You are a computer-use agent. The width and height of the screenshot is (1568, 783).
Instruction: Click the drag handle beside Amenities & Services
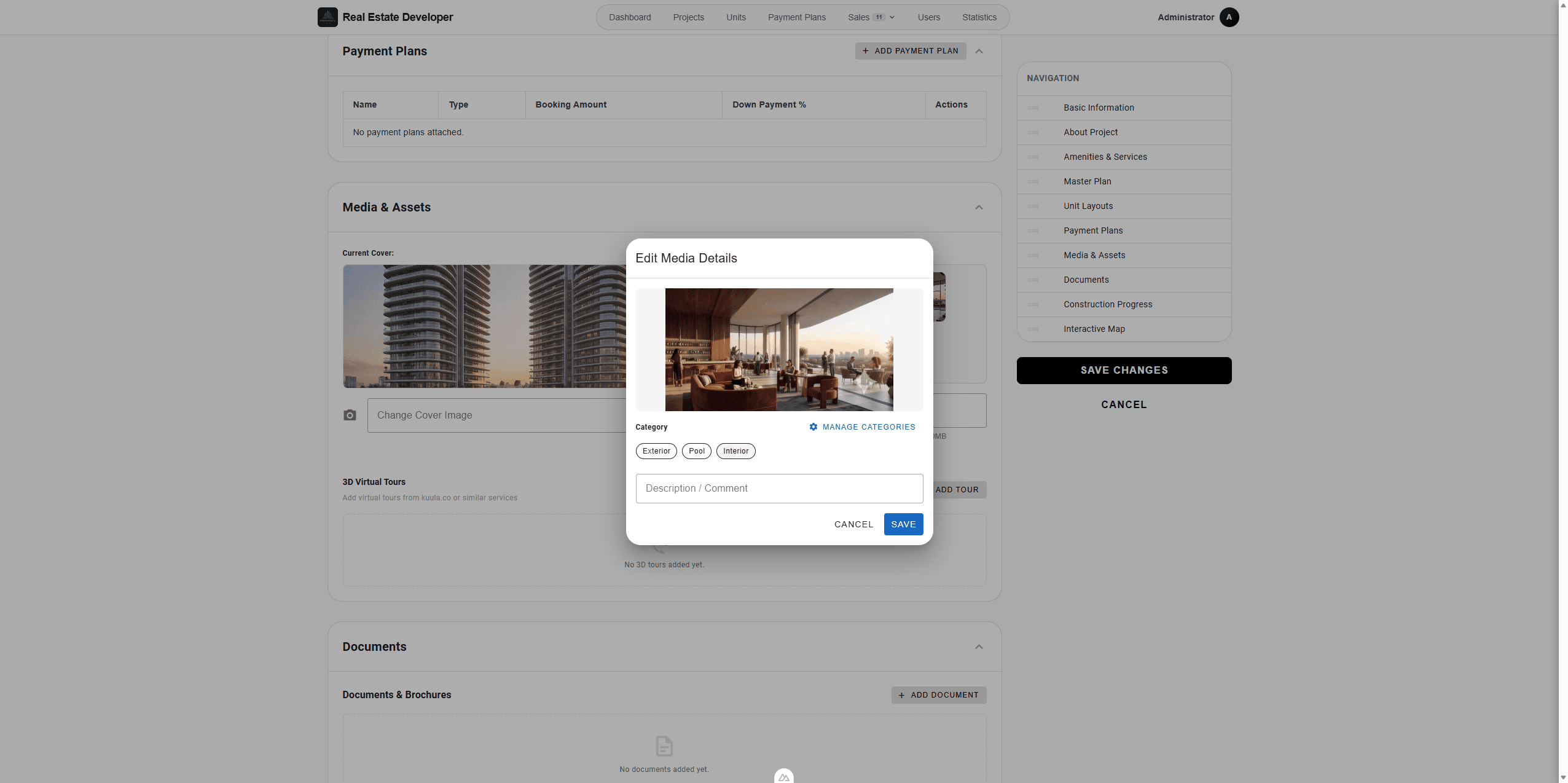(1033, 157)
